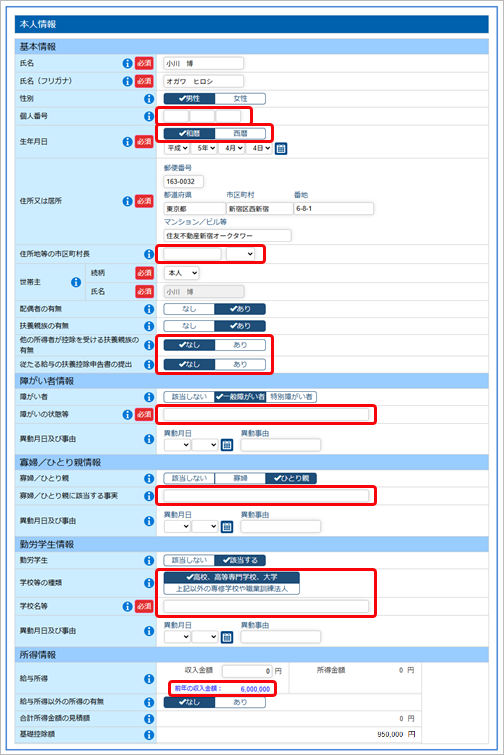Click info icon for 学校等の種類

coord(149,583)
